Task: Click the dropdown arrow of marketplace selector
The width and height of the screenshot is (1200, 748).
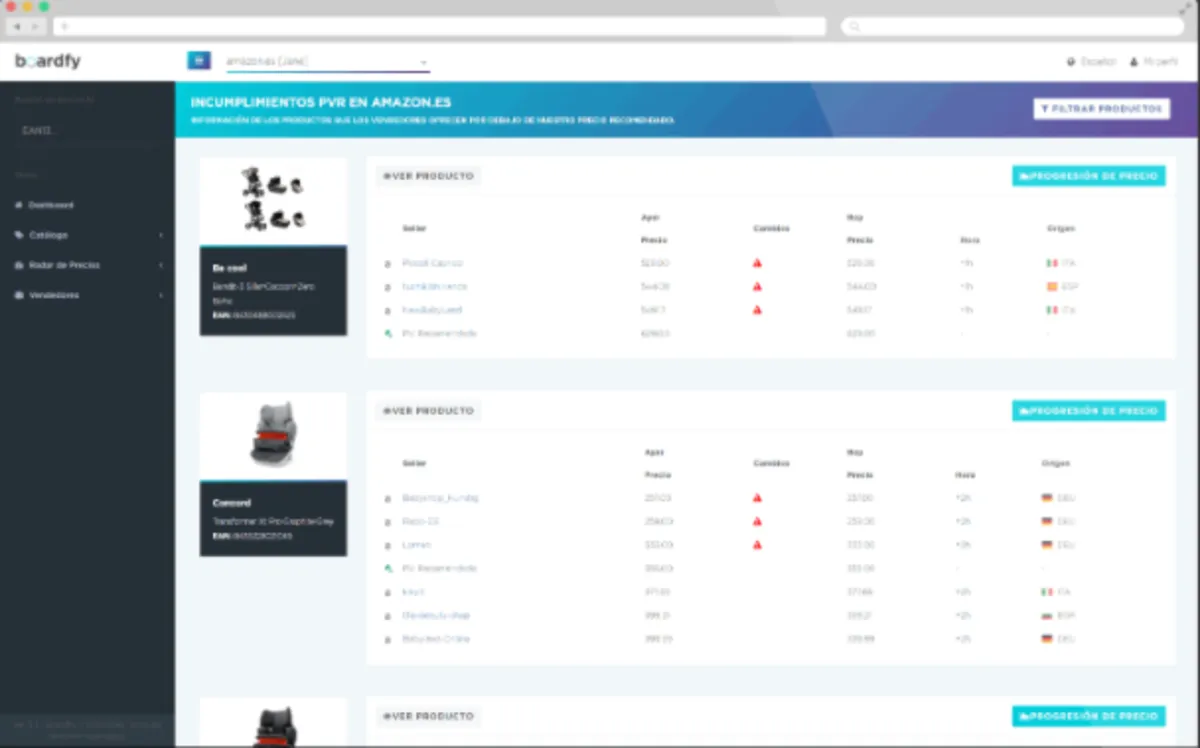Action: [x=424, y=63]
